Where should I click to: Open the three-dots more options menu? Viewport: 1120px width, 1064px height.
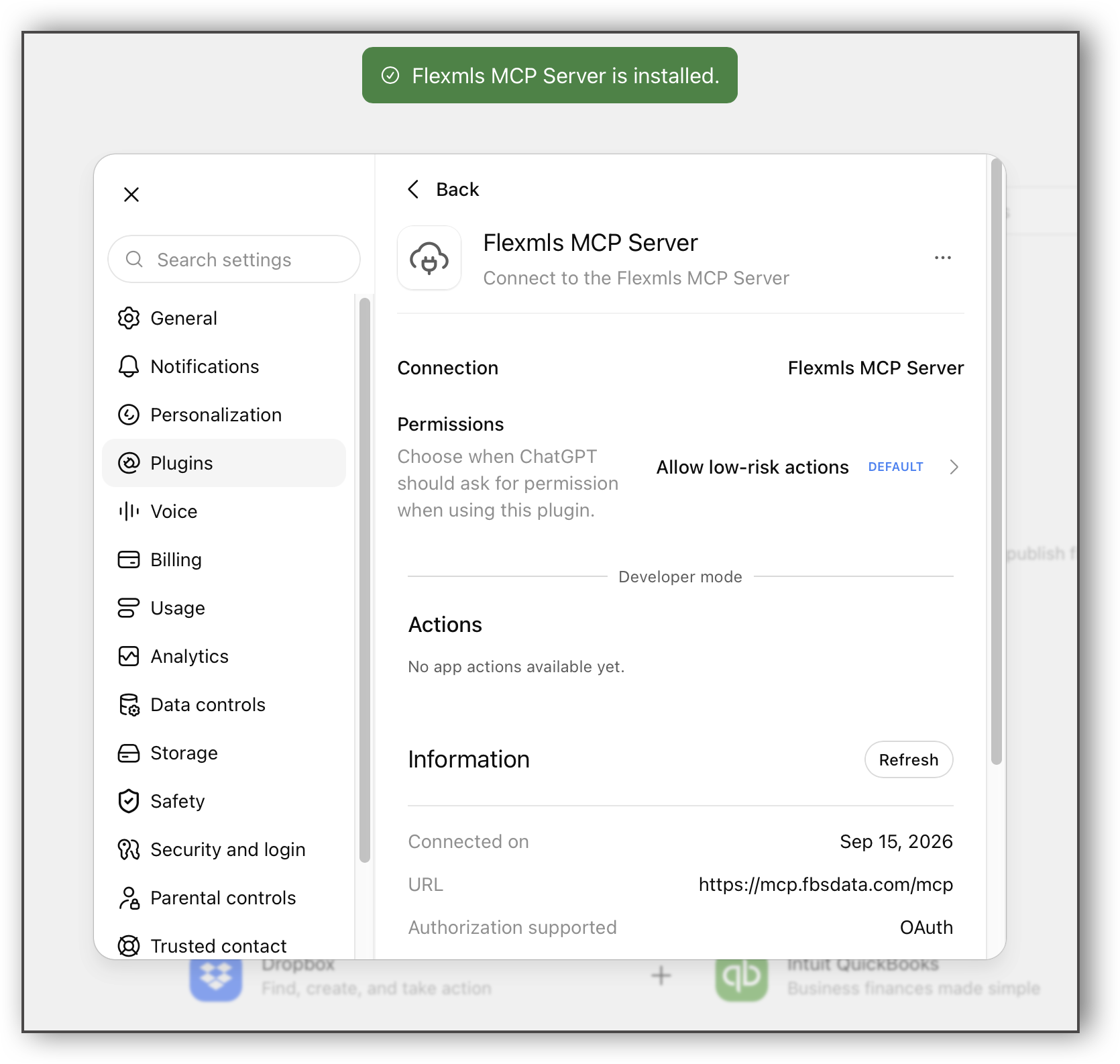pos(943,258)
